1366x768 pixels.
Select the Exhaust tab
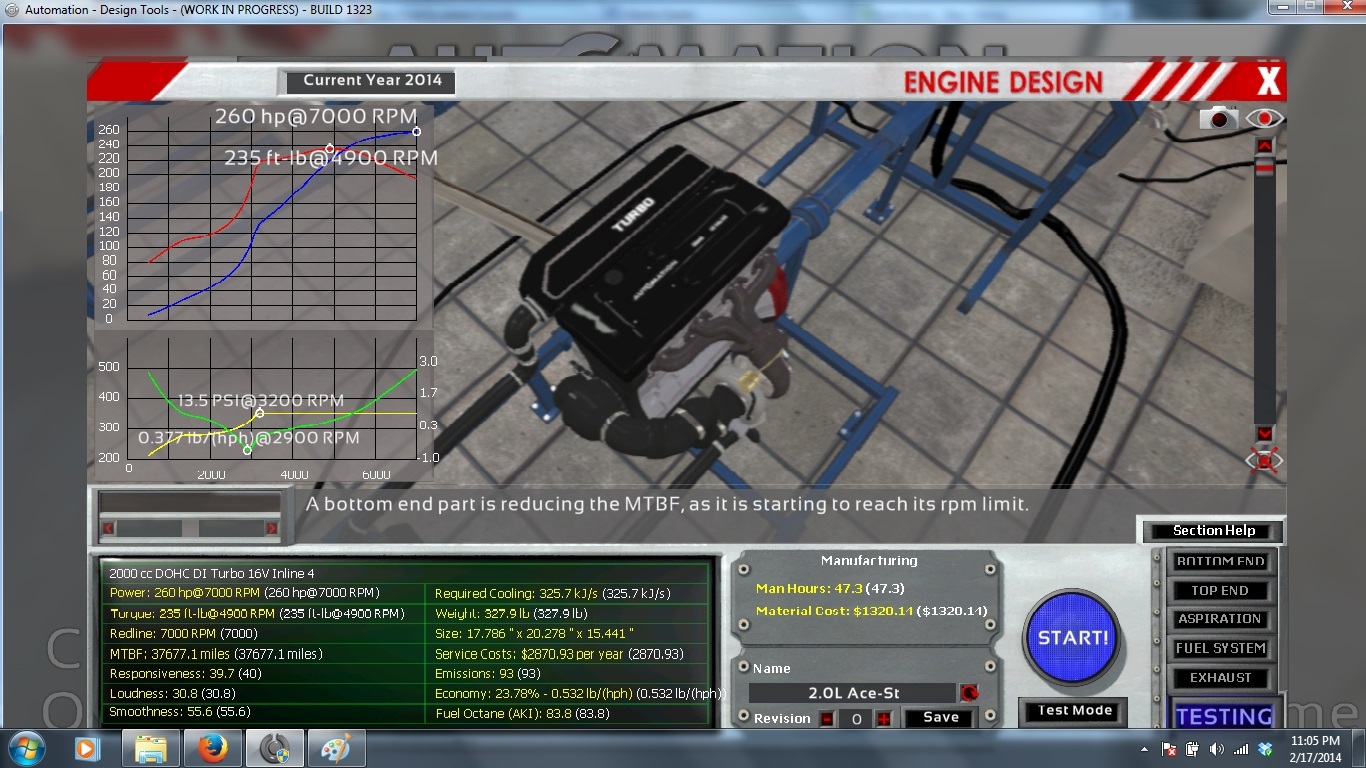click(x=1220, y=677)
